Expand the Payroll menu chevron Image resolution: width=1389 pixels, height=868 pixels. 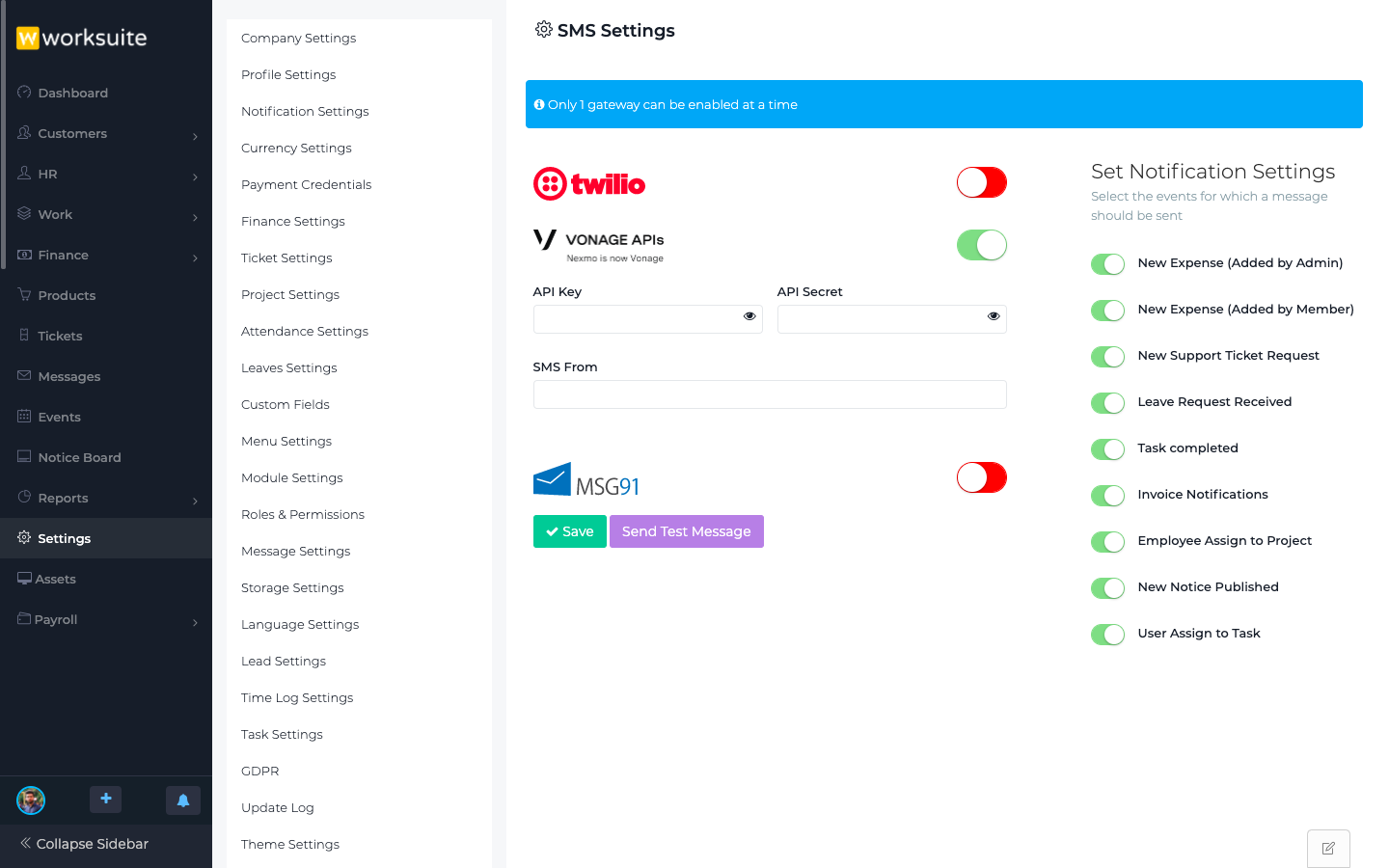pos(195,622)
